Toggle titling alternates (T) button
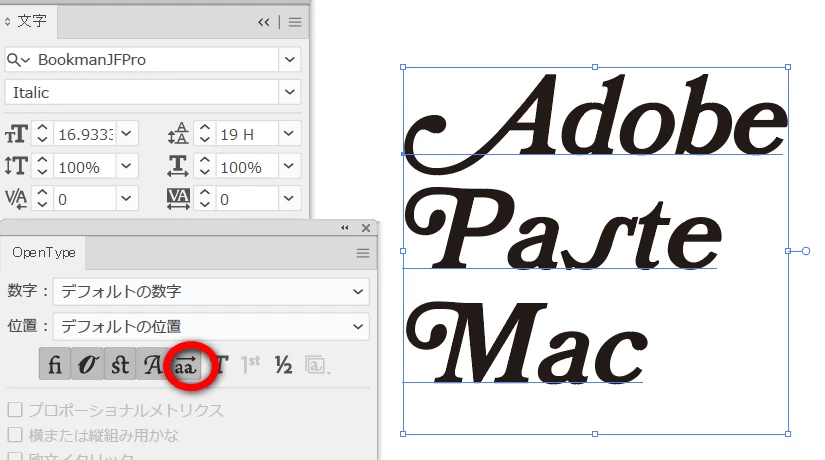The width and height of the screenshot is (825, 460). tap(222, 364)
